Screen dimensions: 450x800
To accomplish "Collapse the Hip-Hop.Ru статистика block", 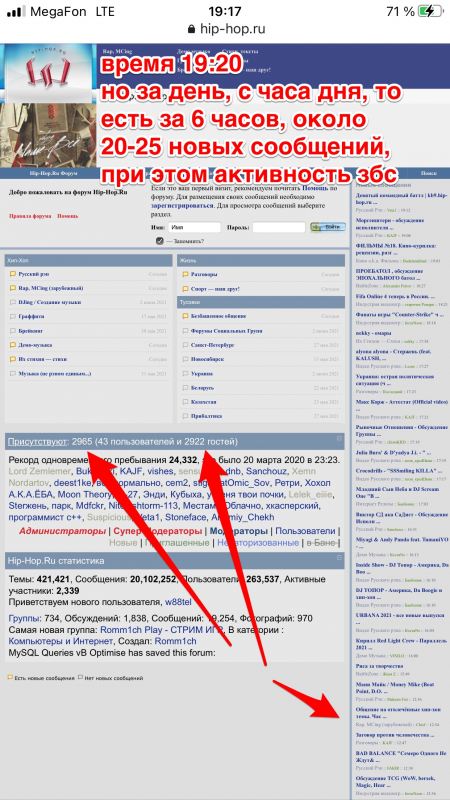I will [339, 558].
